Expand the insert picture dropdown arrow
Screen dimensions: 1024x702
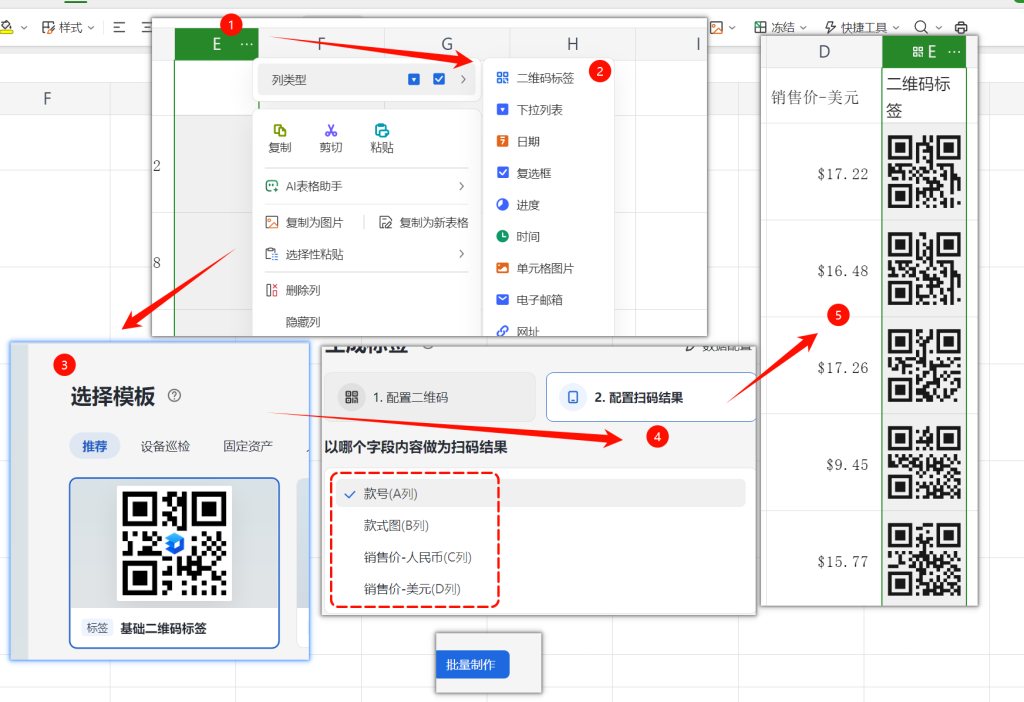(x=732, y=27)
